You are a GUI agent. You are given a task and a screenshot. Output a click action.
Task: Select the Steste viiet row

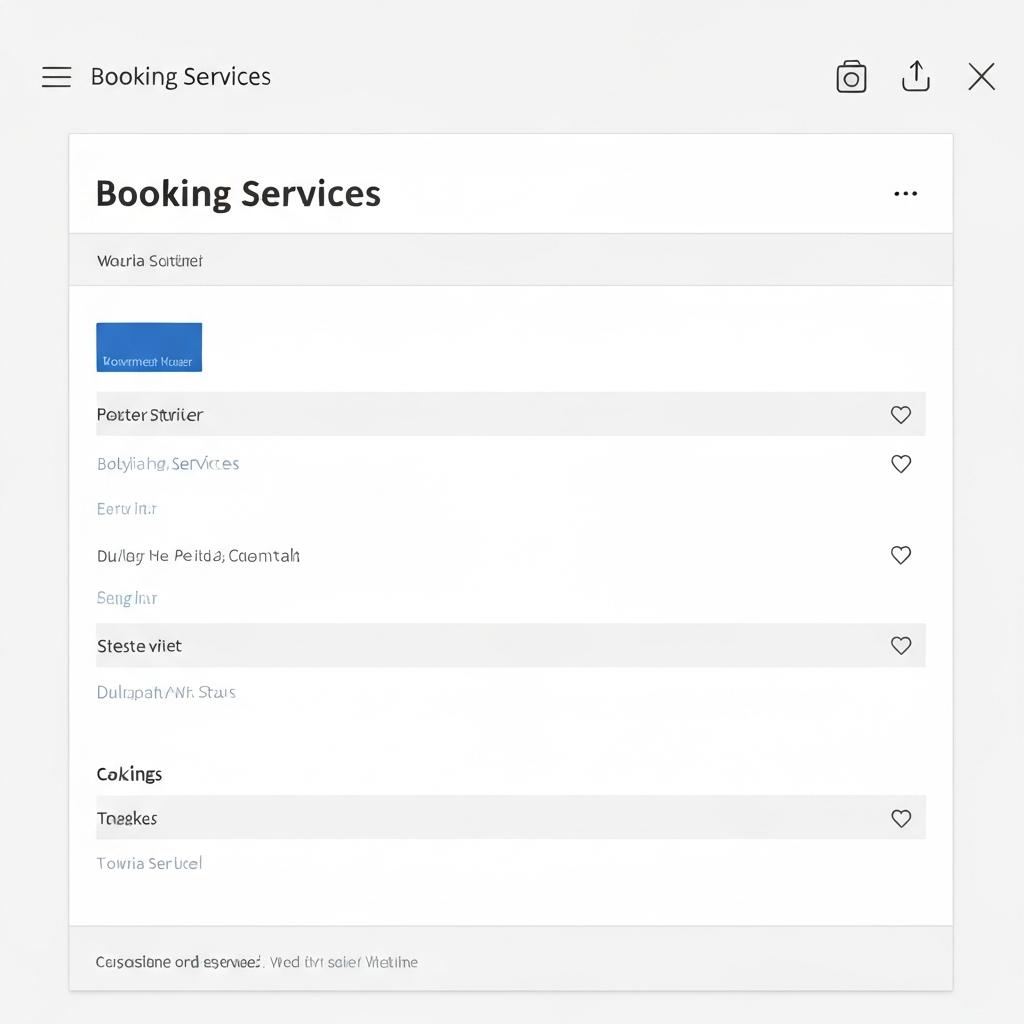point(140,646)
